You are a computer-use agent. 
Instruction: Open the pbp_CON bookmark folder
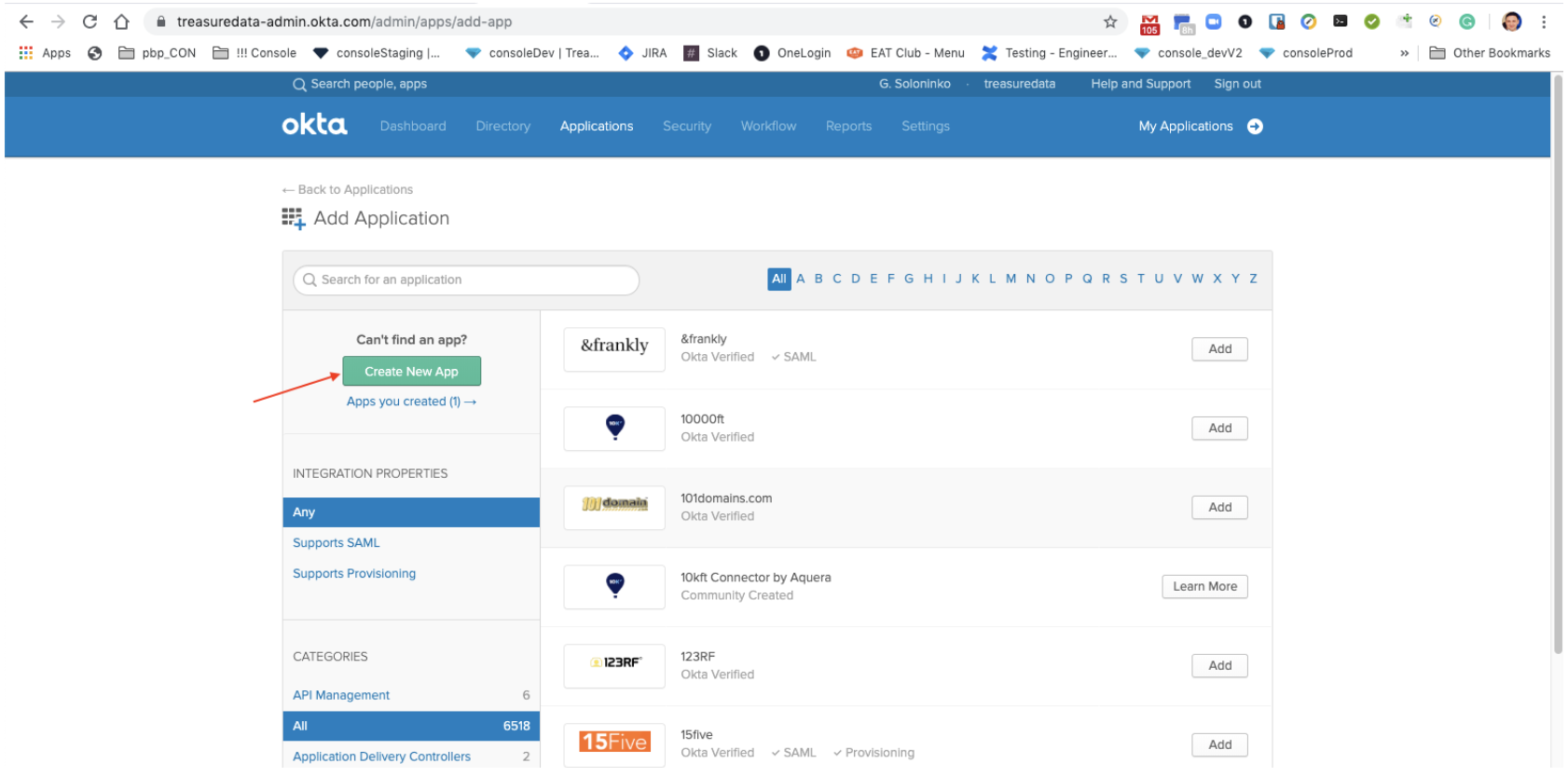pos(158,53)
